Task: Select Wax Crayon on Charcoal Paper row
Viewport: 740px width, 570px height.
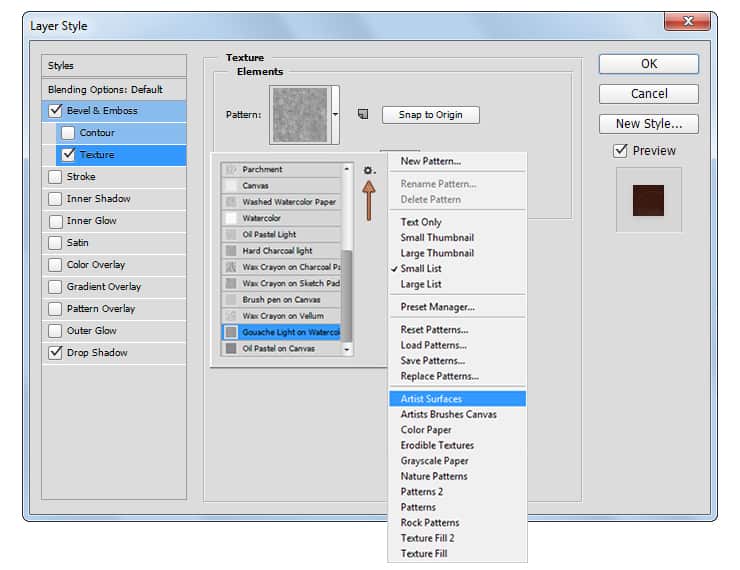Action: [x=281, y=267]
